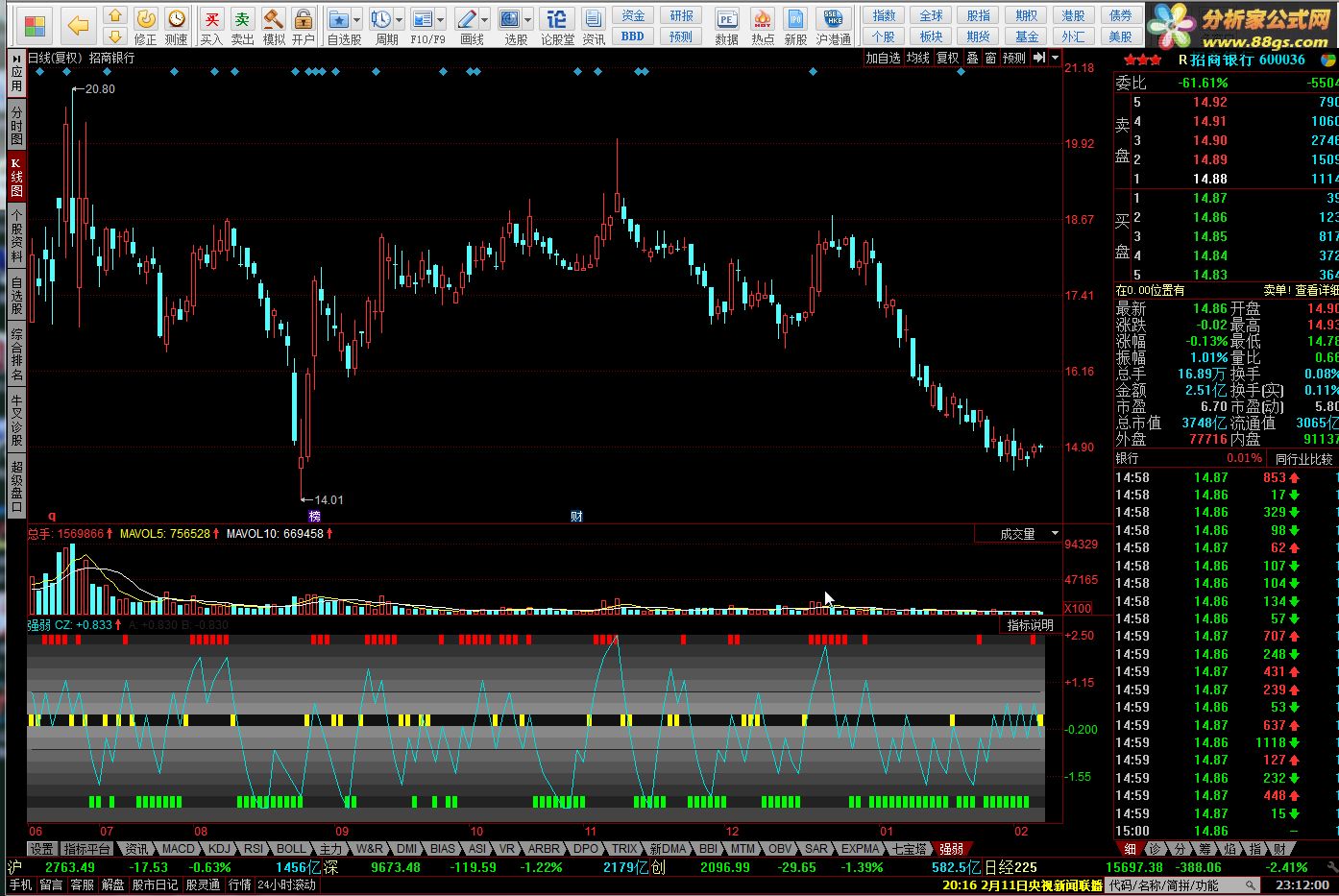This screenshot has height=896, width=1339.
Task: Click the BBD button
Action: pyautogui.click(x=633, y=36)
